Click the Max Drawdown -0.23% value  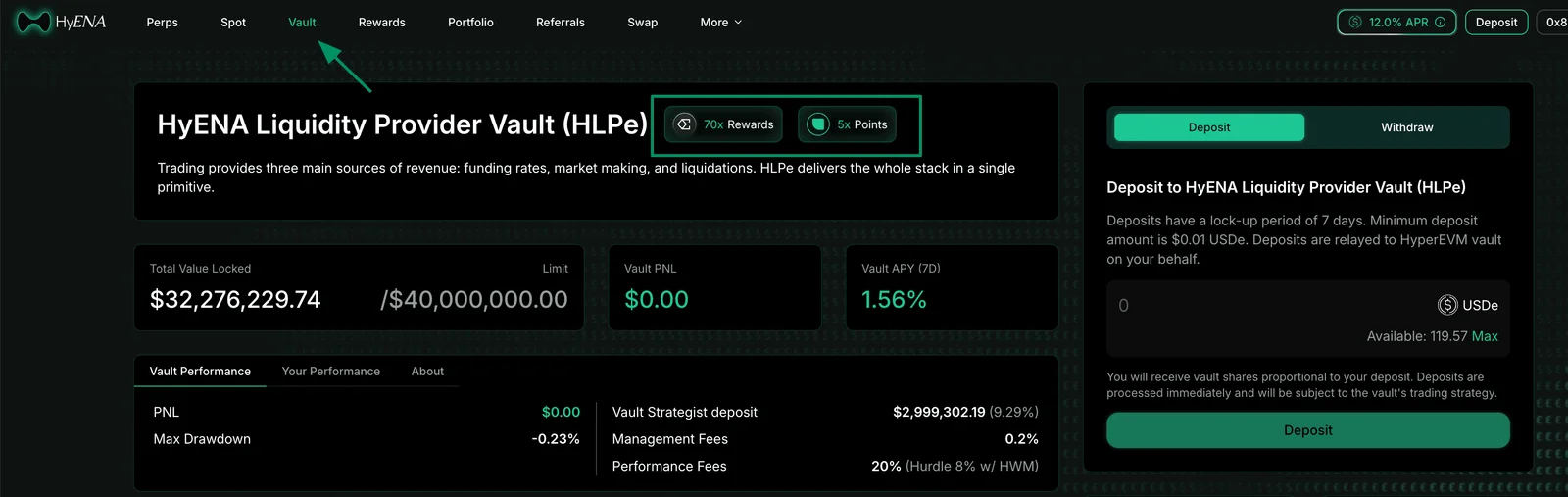[556, 439]
